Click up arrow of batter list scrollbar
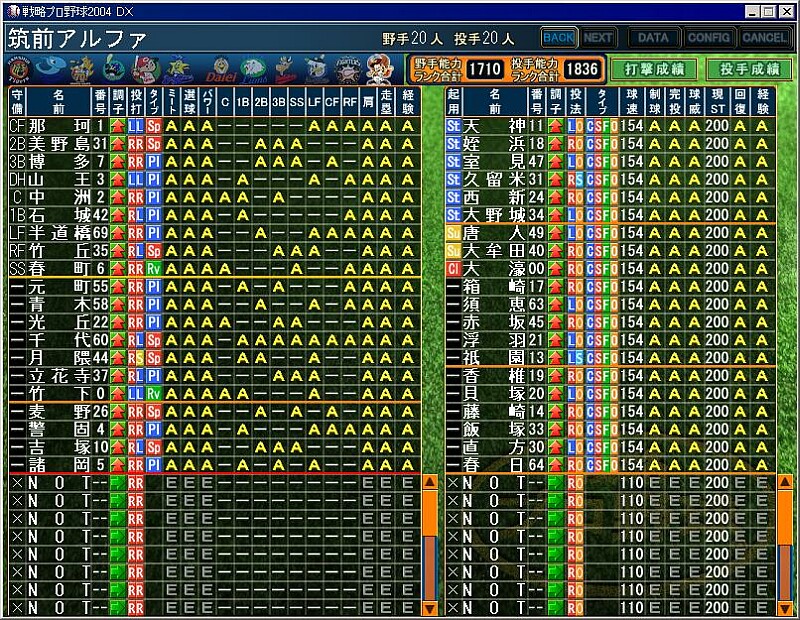 pyautogui.click(x=430, y=482)
